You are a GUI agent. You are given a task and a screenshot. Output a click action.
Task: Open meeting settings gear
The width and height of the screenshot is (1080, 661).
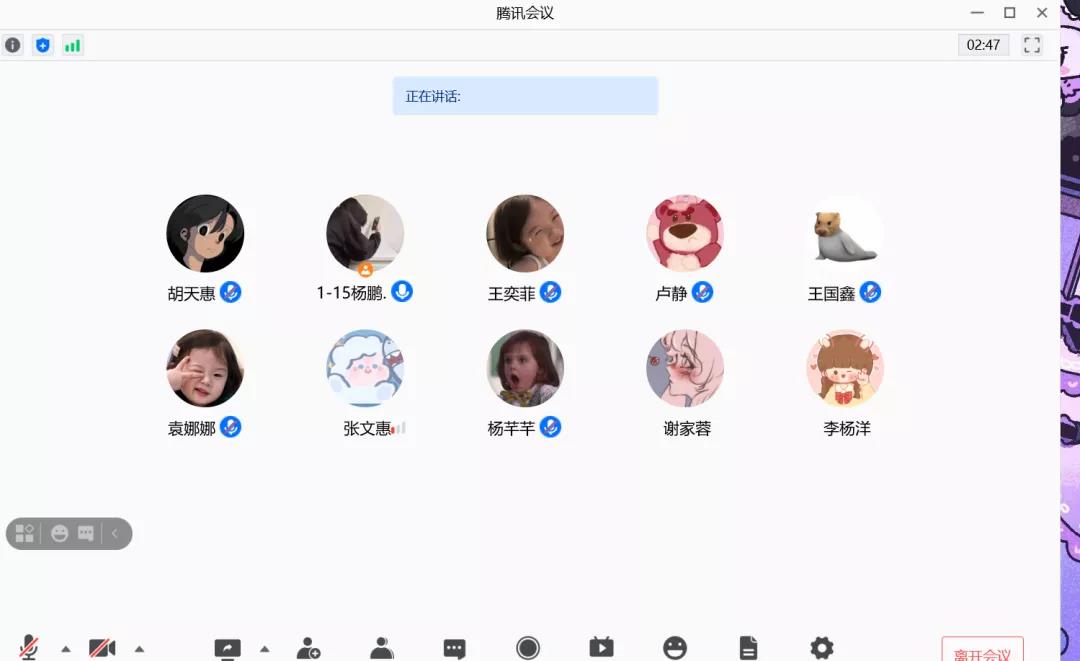pos(822,648)
